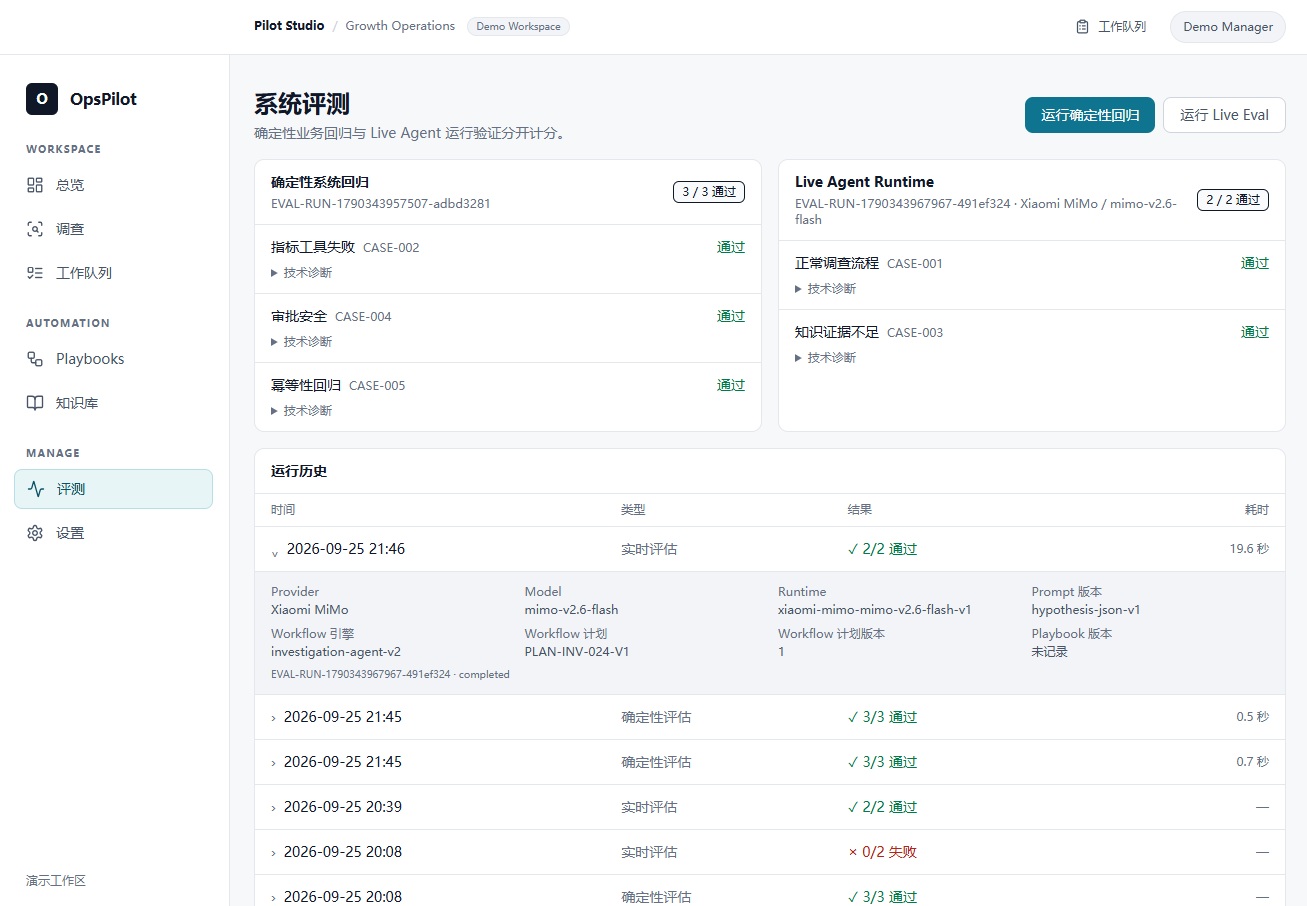
Task: Open 技术诊断 under 知识证据不足 CASE-003
Action: tap(826, 358)
